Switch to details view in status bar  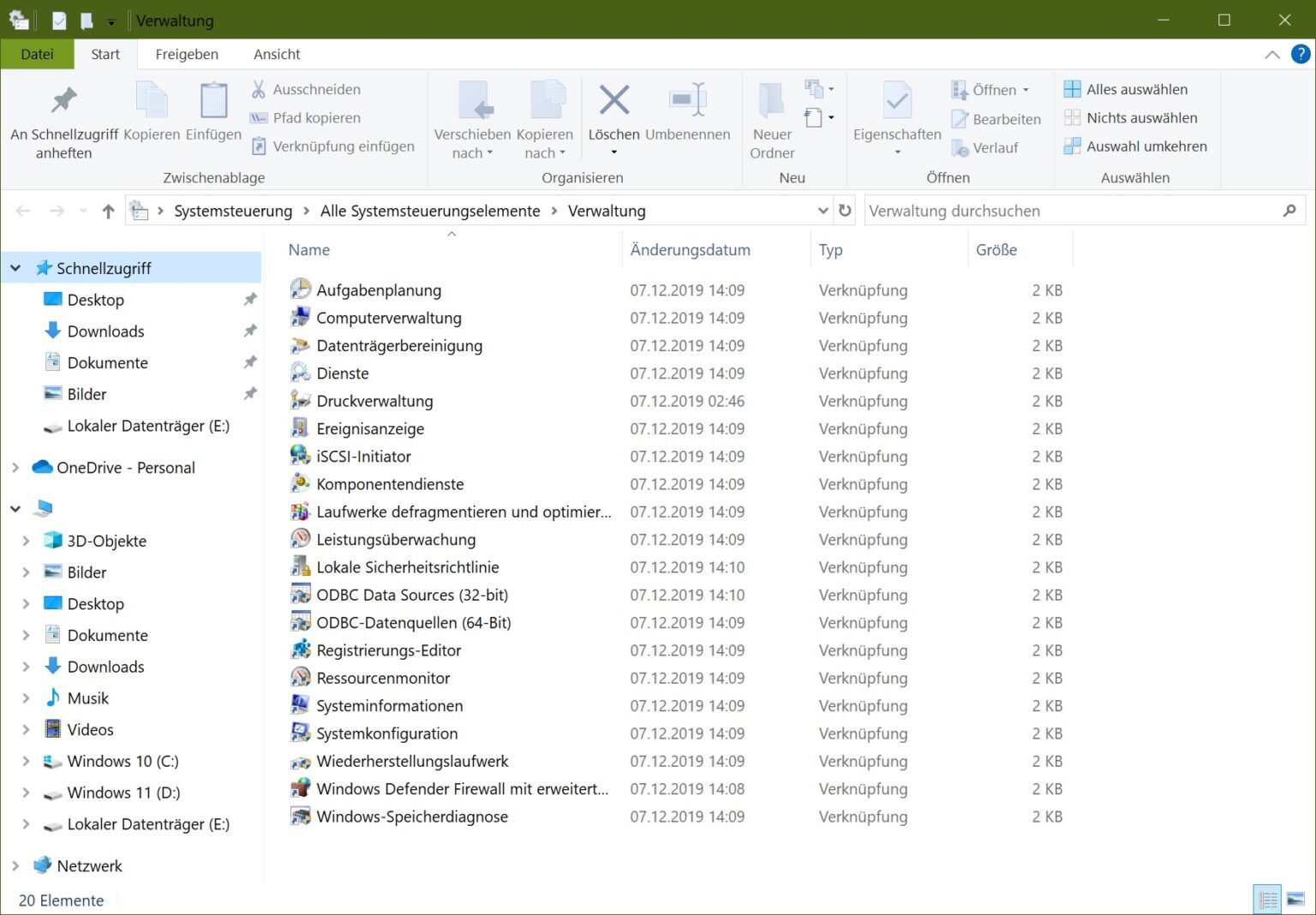1268,899
